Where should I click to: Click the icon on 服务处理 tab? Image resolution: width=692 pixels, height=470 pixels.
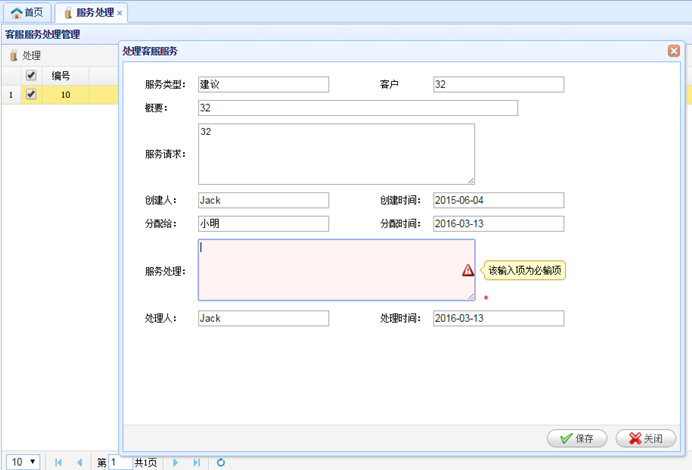click(68, 13)
